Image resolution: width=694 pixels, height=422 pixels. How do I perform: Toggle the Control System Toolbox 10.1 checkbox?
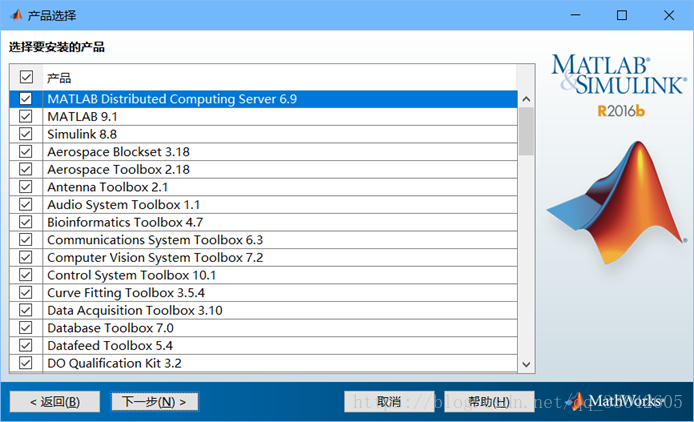26,275
